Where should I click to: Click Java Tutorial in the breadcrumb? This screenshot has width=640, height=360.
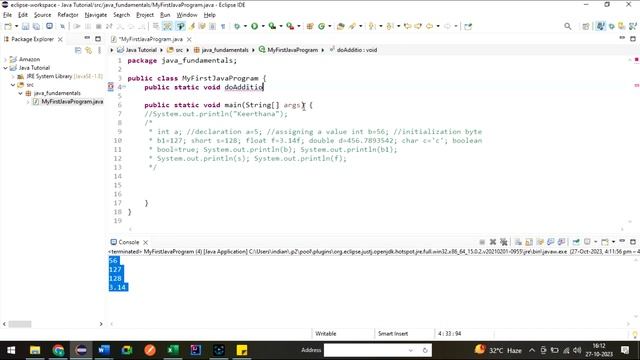[x=141, y=50]
